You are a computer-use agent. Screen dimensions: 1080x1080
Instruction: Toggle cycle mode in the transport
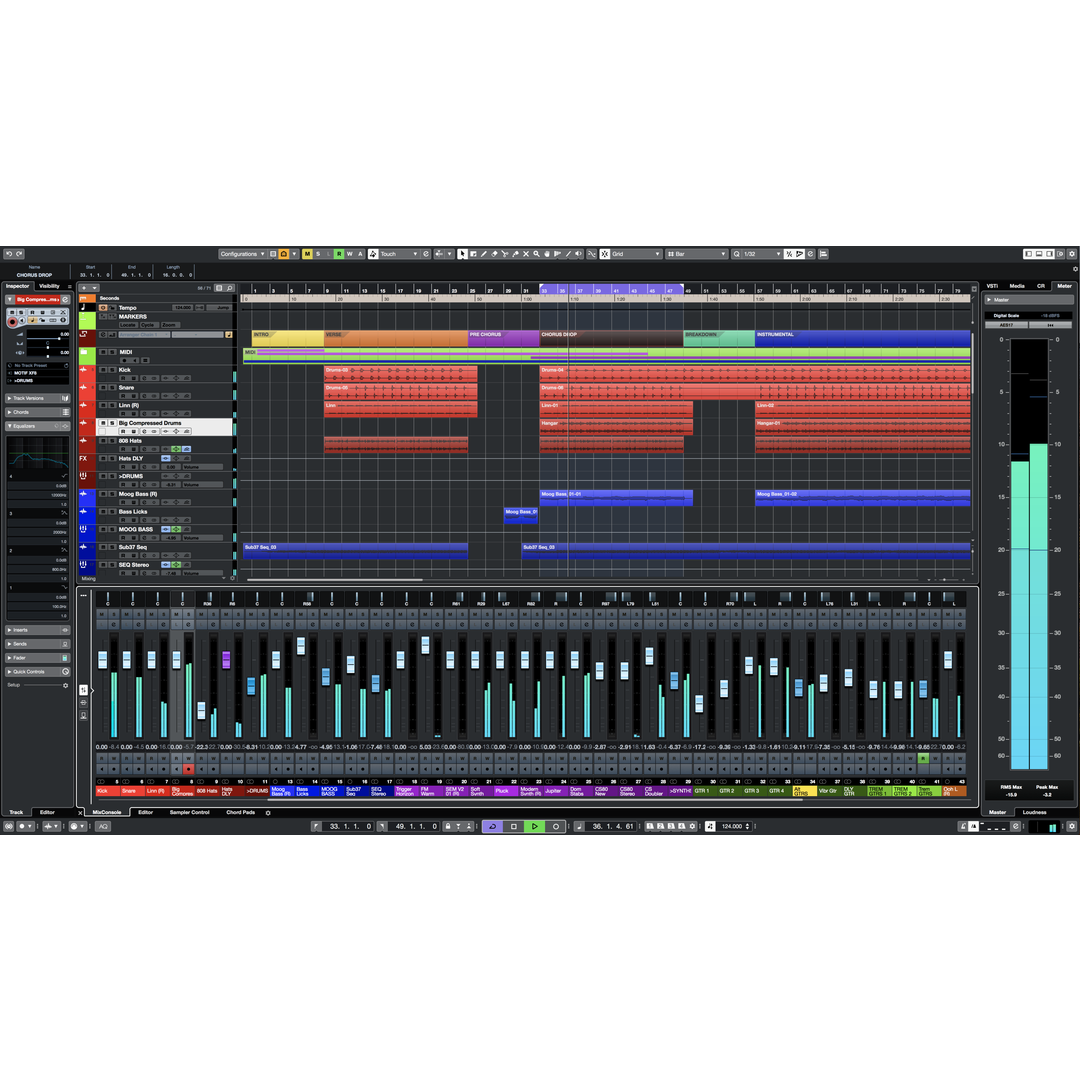492,826
